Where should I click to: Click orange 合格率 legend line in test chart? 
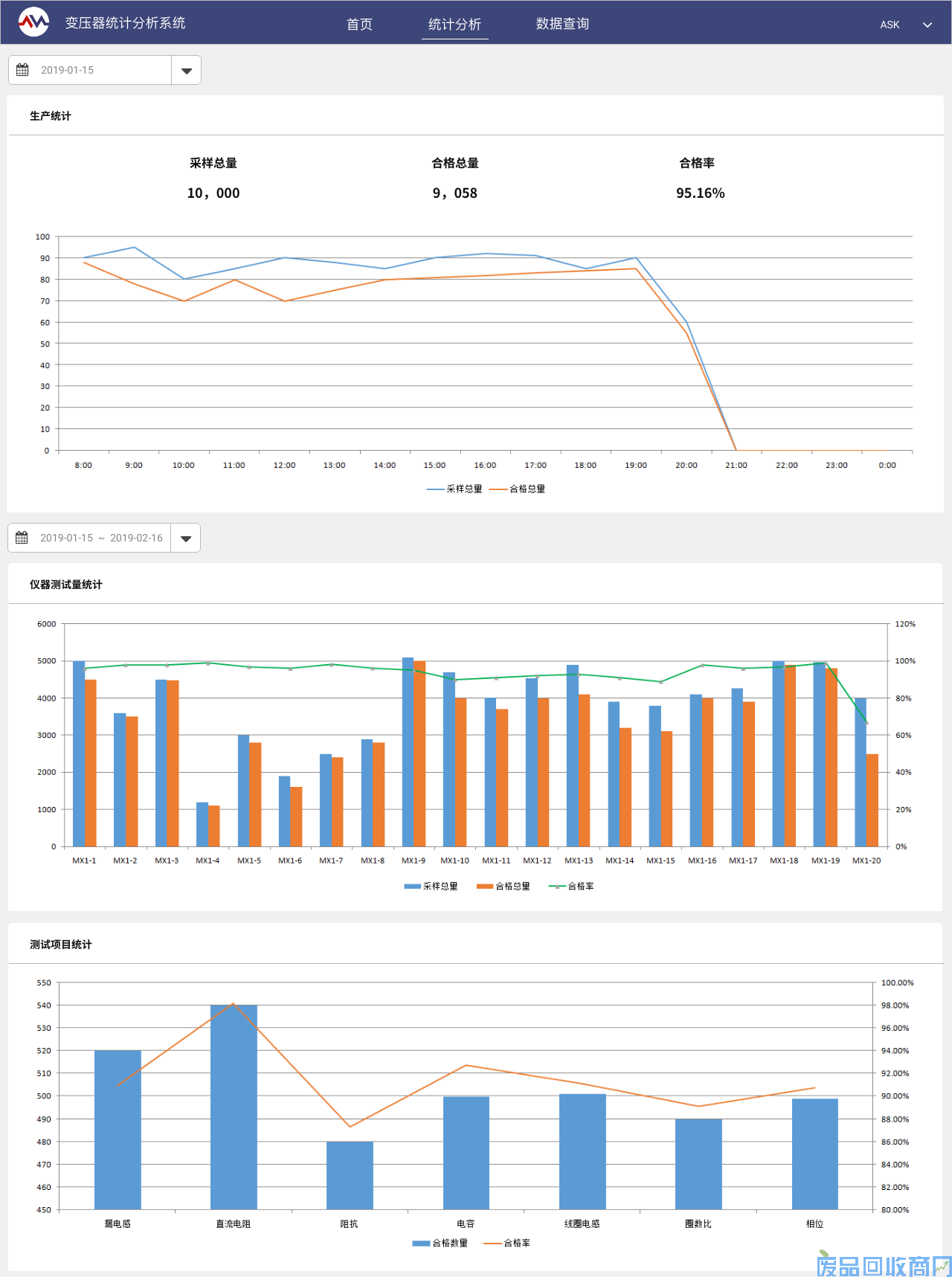[x=492, y=1243]
